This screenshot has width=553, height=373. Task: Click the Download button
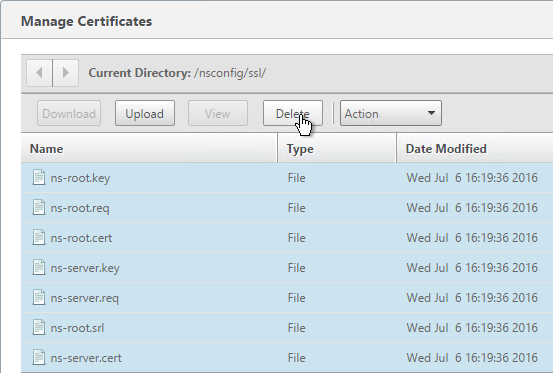tap(69, 113)
